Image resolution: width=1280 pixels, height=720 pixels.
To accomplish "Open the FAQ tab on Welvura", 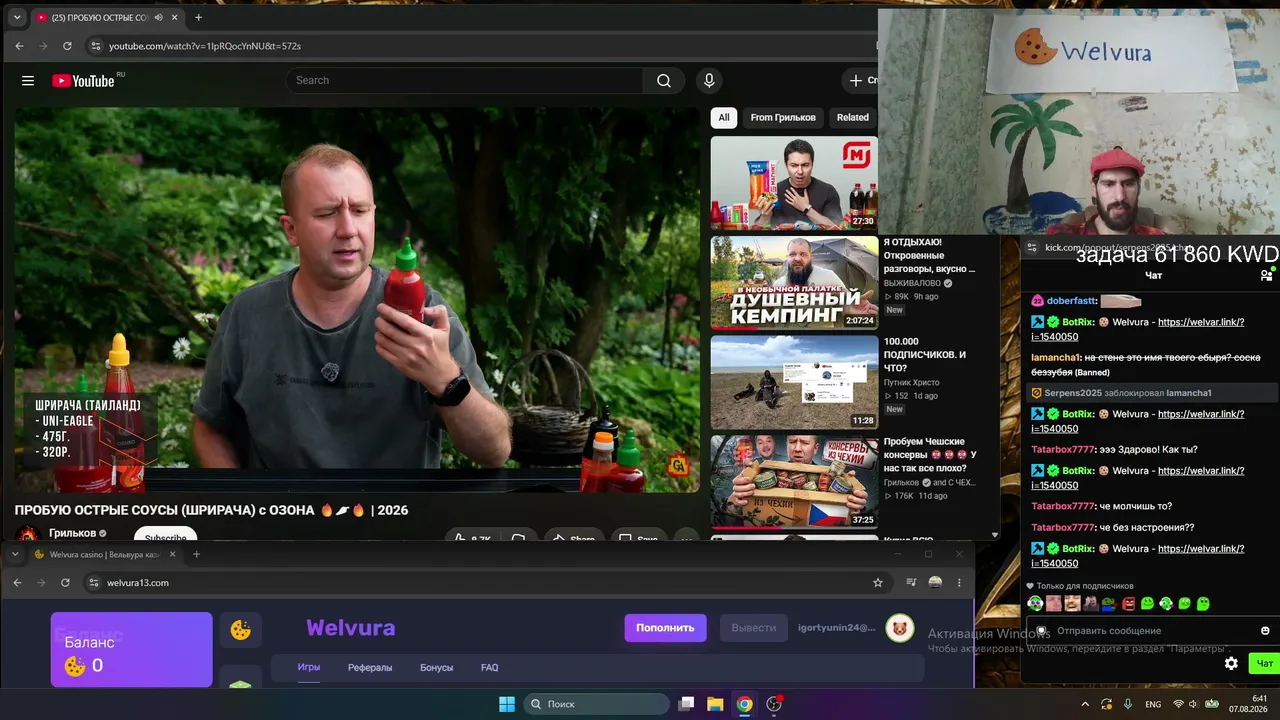I will click(490, 667).
